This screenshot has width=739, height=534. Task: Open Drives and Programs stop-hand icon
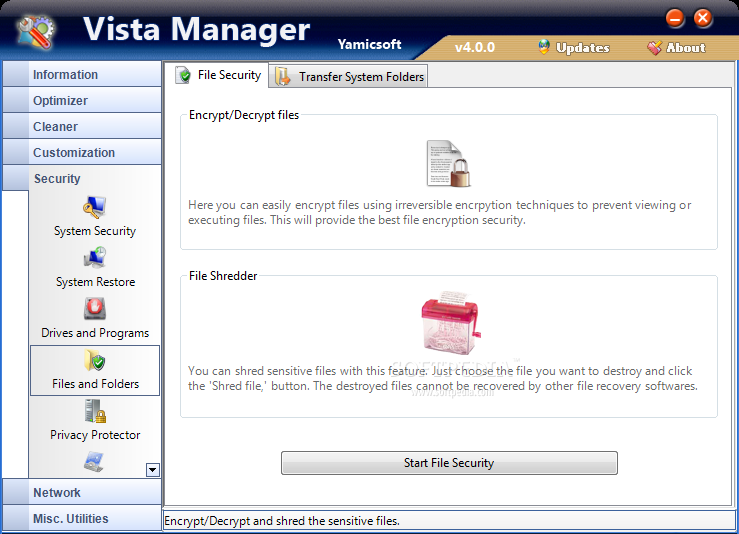pyautogui.click(x=95, y=309)
